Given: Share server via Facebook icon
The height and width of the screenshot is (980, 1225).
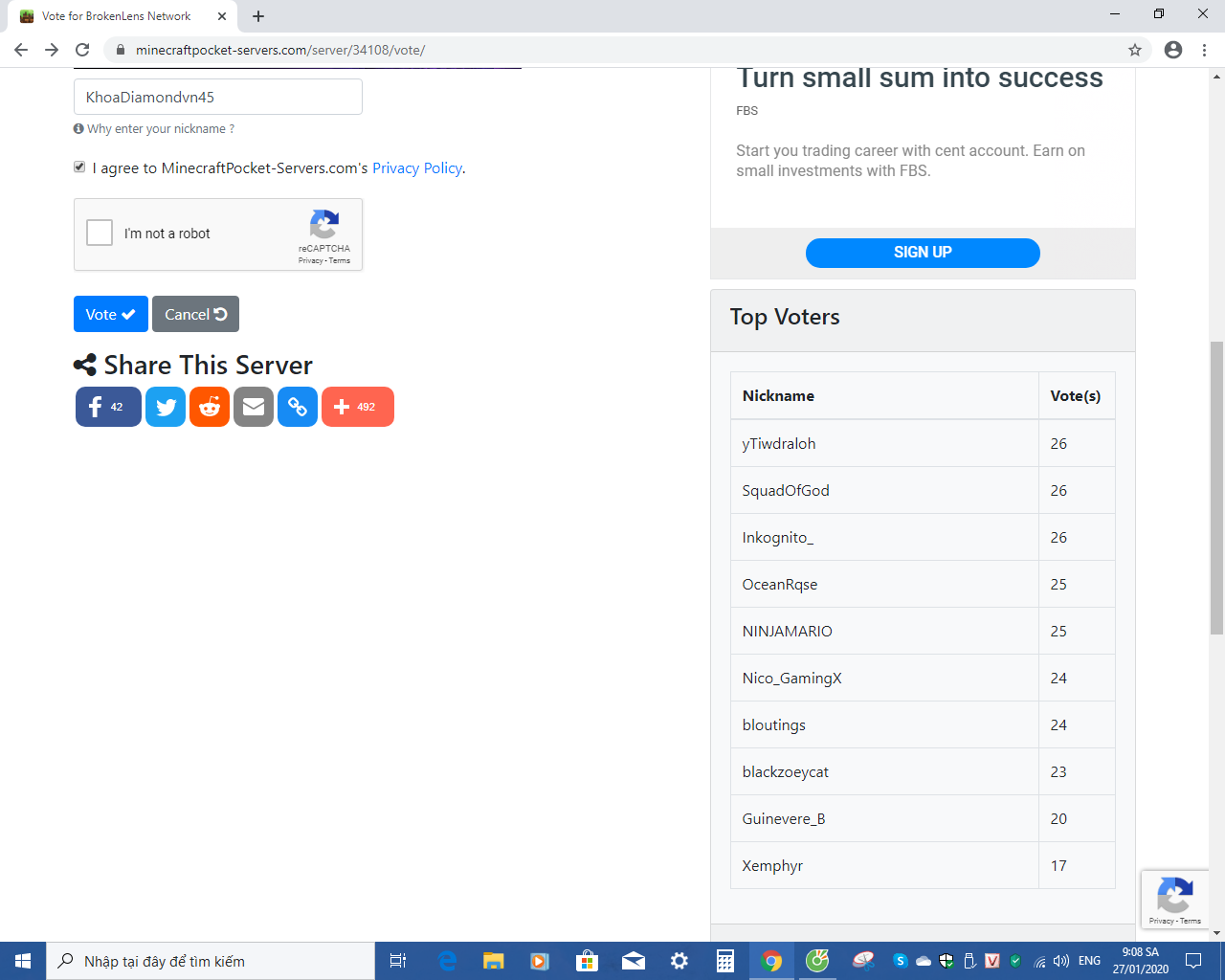Looking at the screenshot, I should click(108, 407).
